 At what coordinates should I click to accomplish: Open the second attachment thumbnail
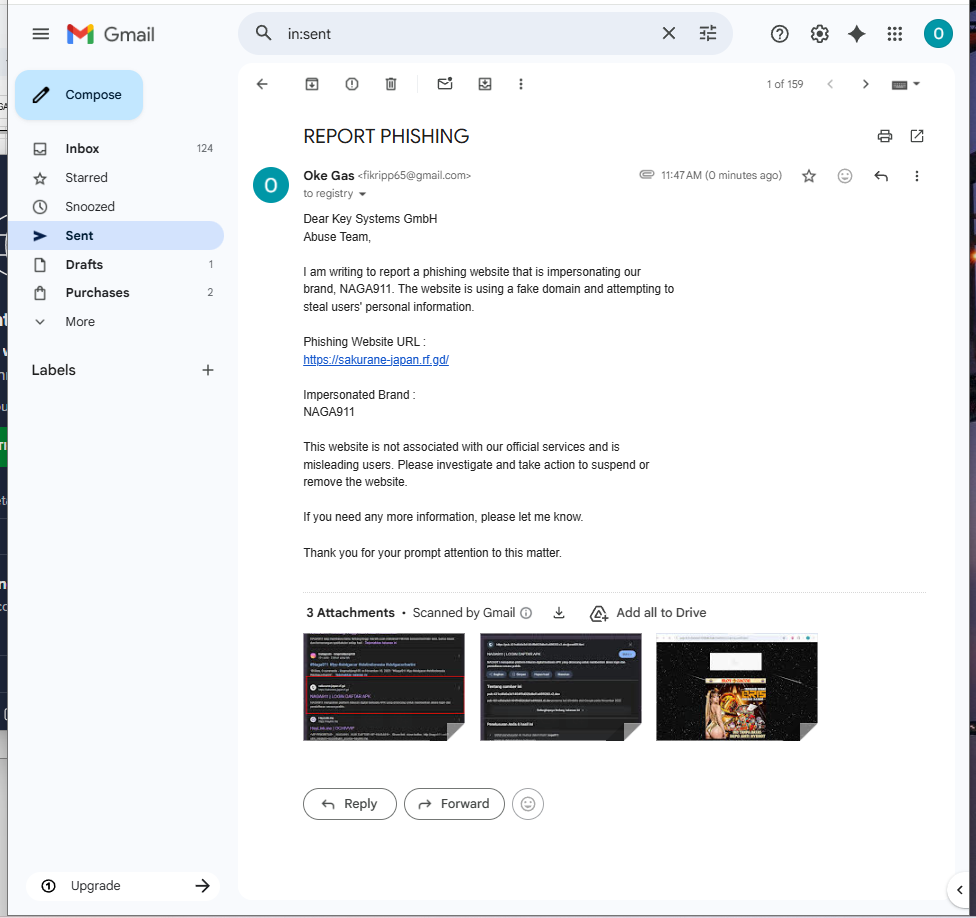(x=560, y=687)
